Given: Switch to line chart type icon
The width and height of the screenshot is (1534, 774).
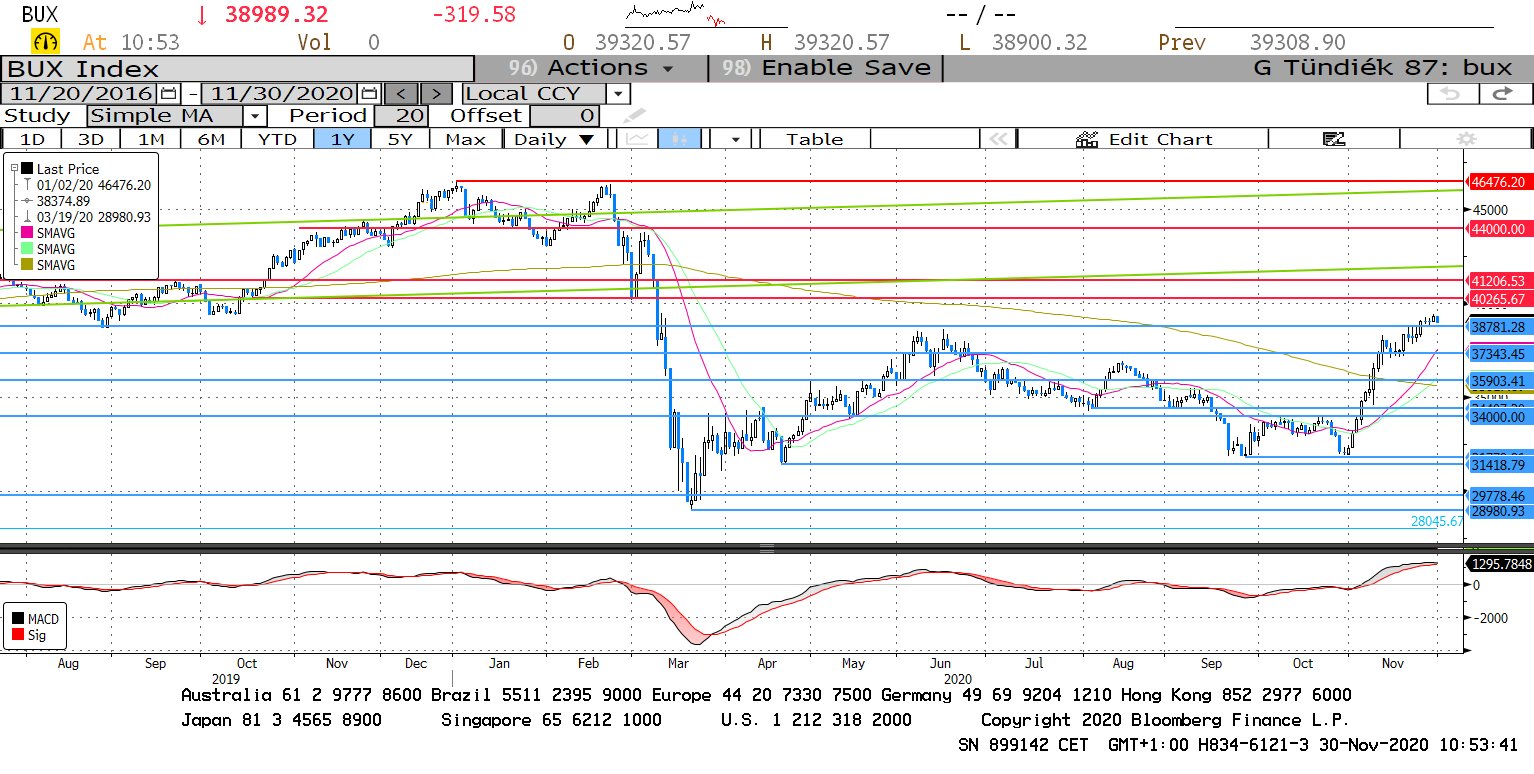Looking at the screenshot, I should click(635, 139).
